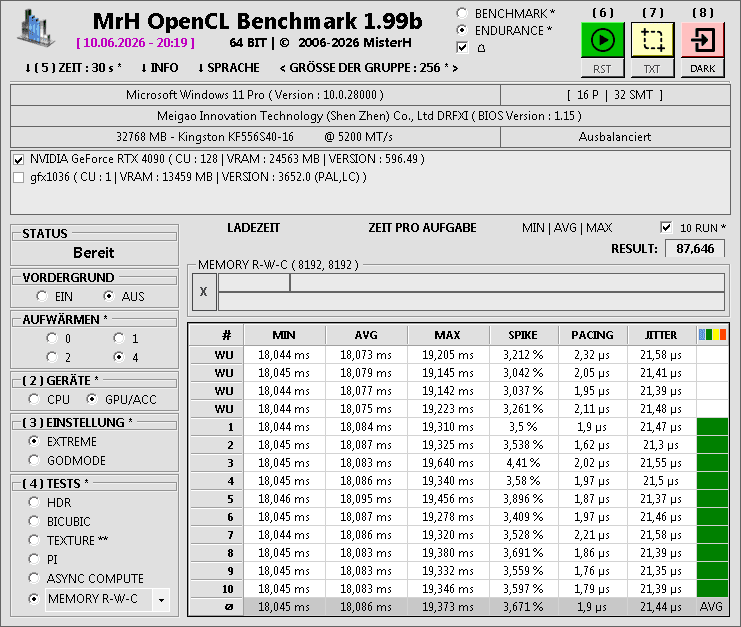This screenshot has height=627, width=741.
Task: Set Aufwärmen to 0
Action: pos(52,338)
